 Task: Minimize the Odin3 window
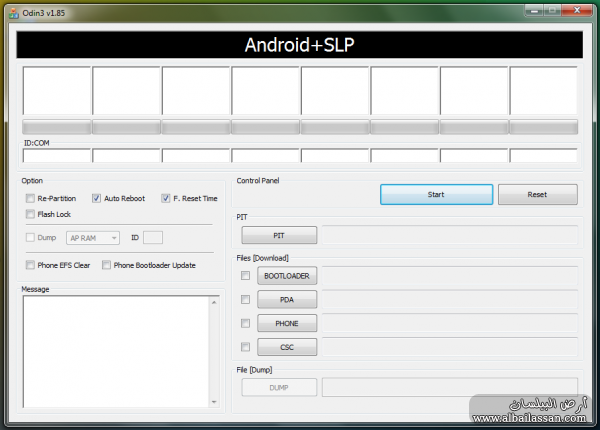[x=535, y=11]
